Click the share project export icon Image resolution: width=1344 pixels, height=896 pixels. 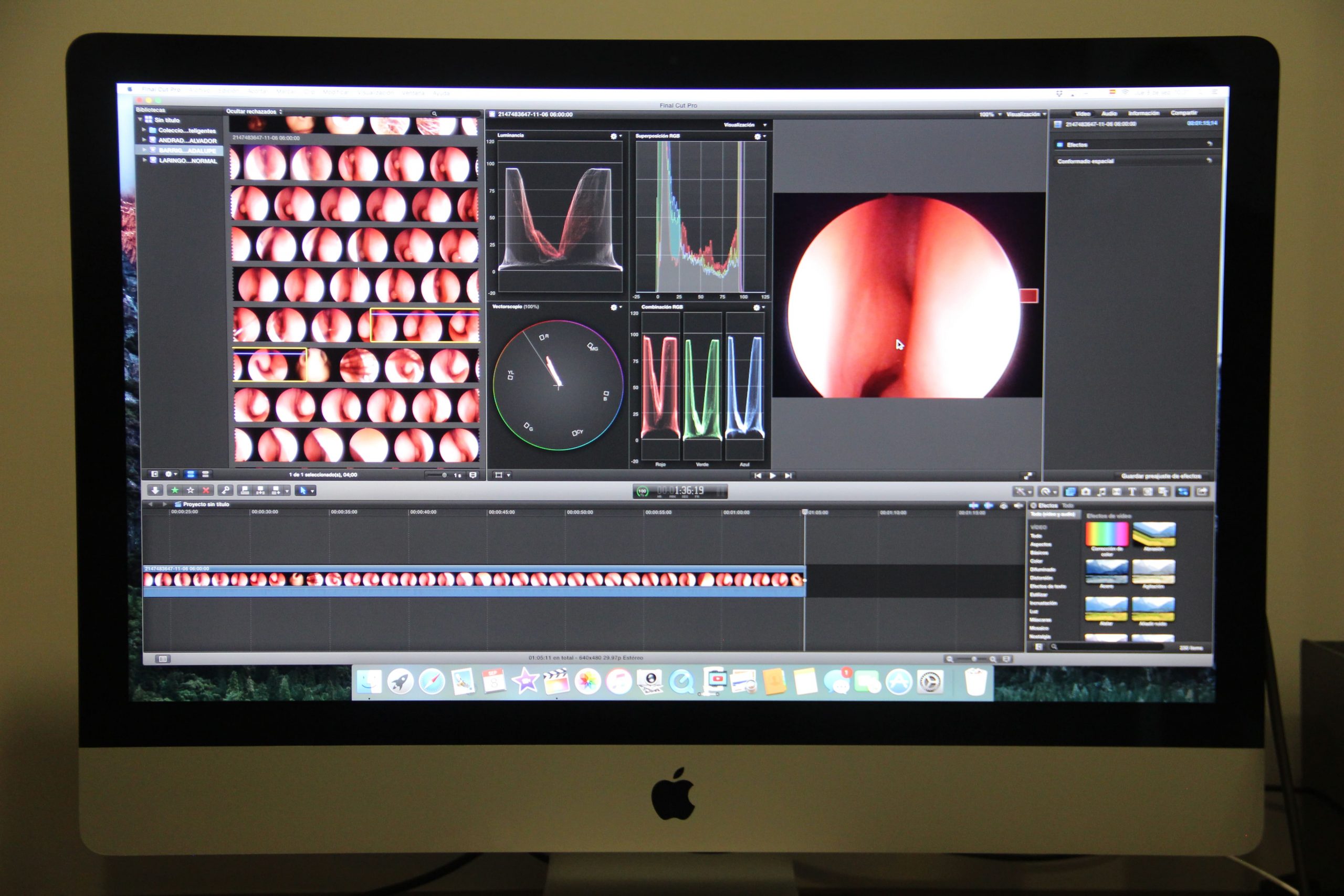click(1202, 491)
